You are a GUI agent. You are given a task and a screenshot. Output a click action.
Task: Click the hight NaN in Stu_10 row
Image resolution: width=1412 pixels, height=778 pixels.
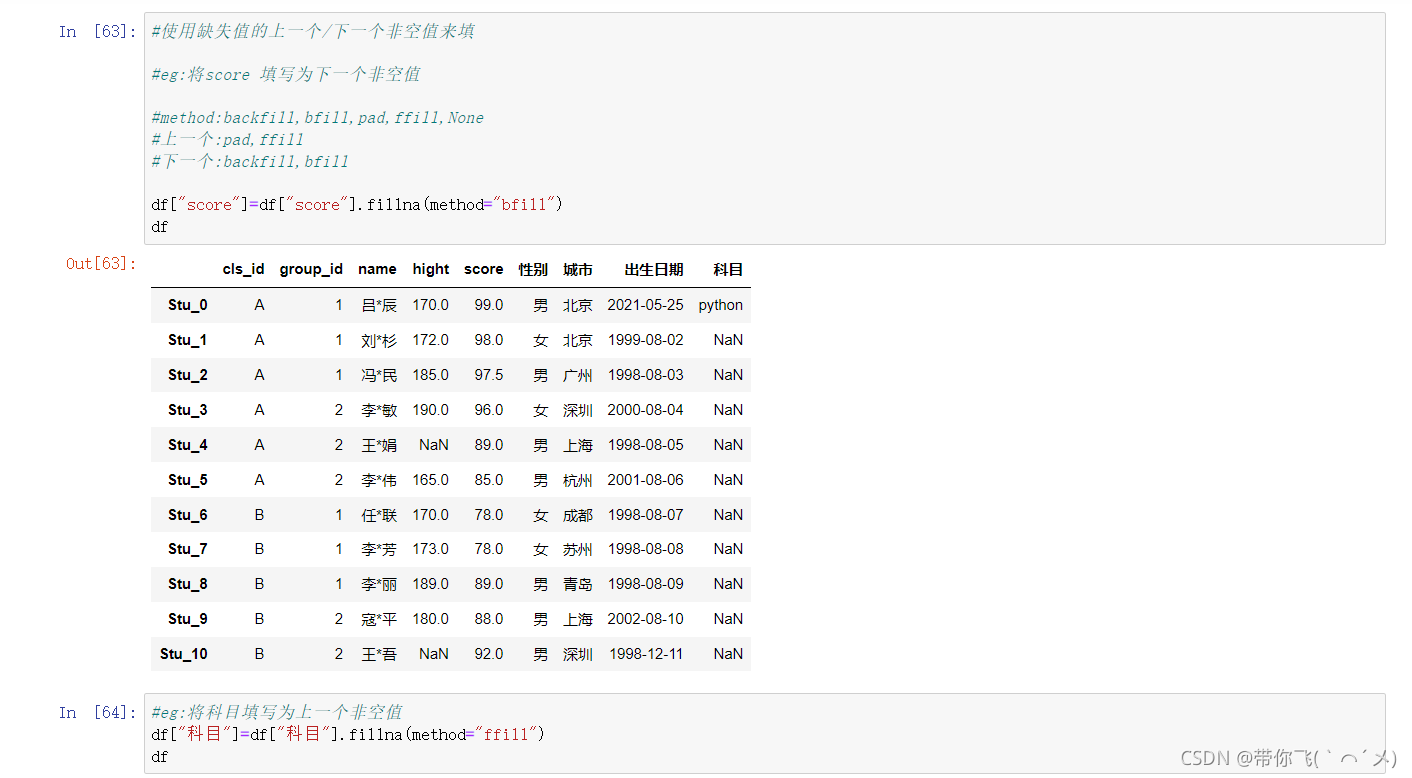[434, 654]
